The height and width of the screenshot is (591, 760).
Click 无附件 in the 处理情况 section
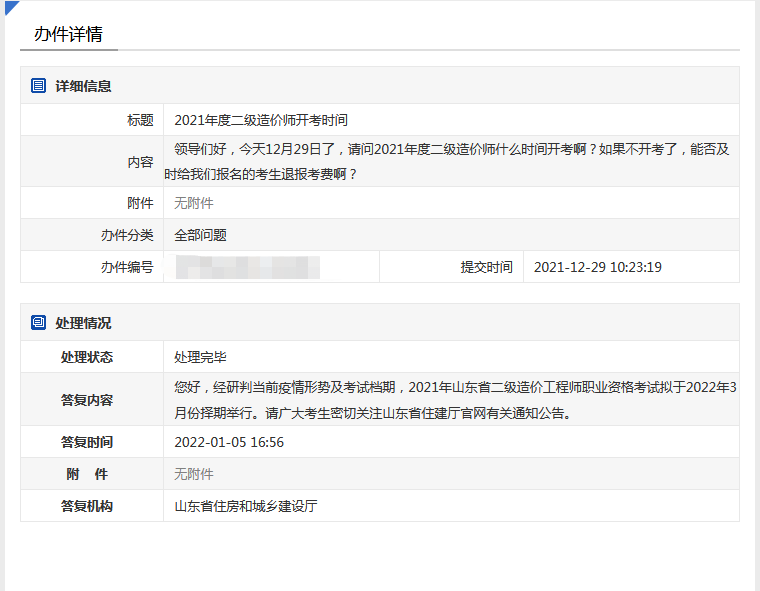[193, 474]
